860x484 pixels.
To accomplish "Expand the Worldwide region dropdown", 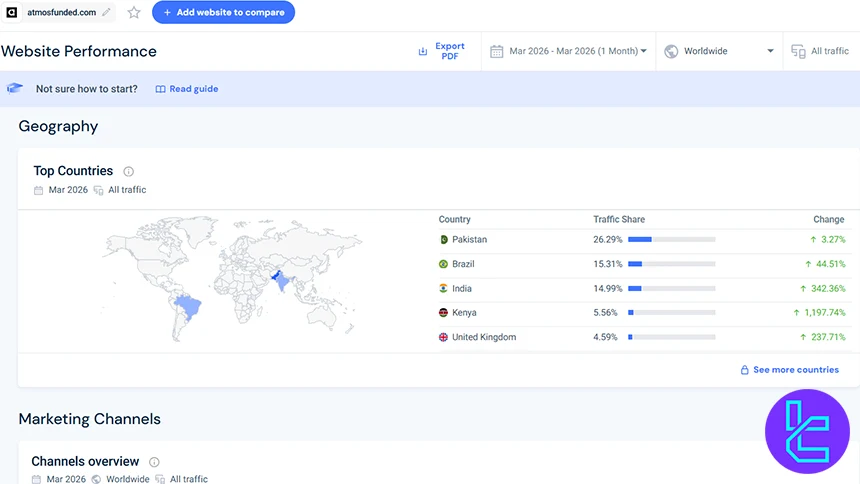I will click(718, 51).
